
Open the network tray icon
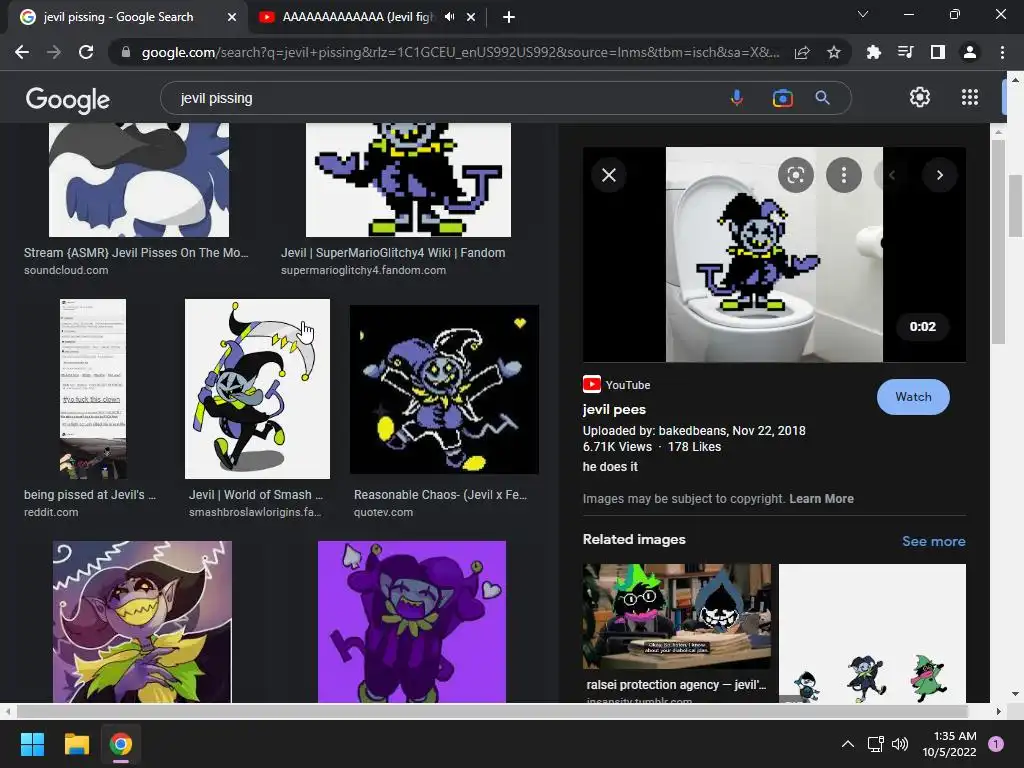click(x=875, y=744)
